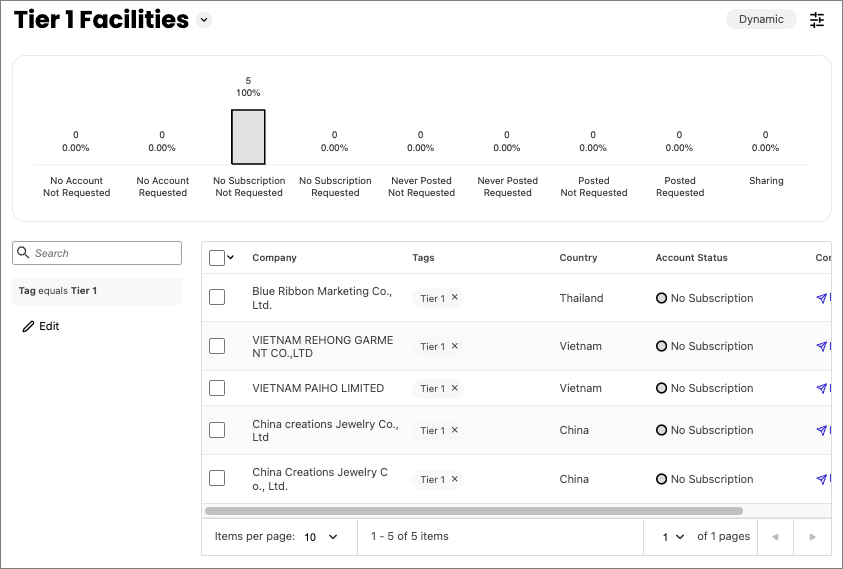
Task: Remove Tier 1 tag from VIETNAM REHONG GARMENT
Action: click(455, 346)
